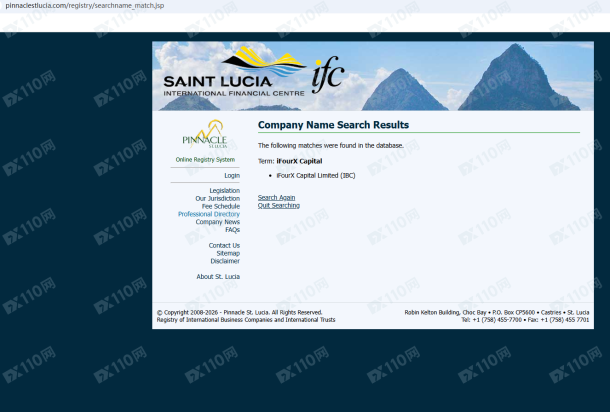Viewport: 610px width, 412px height.
Task: Open About St. Lucia
Action: [x=218, y=277]
